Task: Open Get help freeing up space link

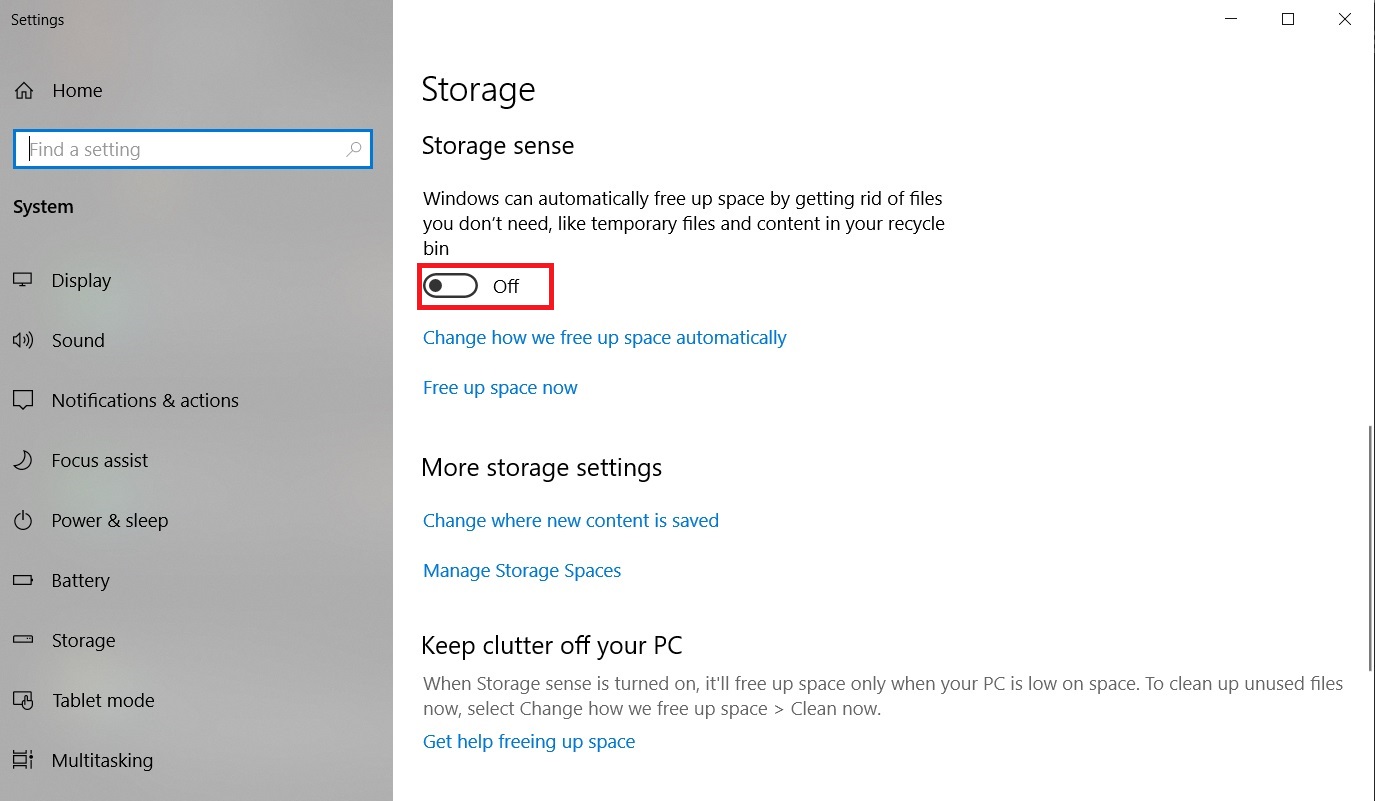Action: click(529, 741)
